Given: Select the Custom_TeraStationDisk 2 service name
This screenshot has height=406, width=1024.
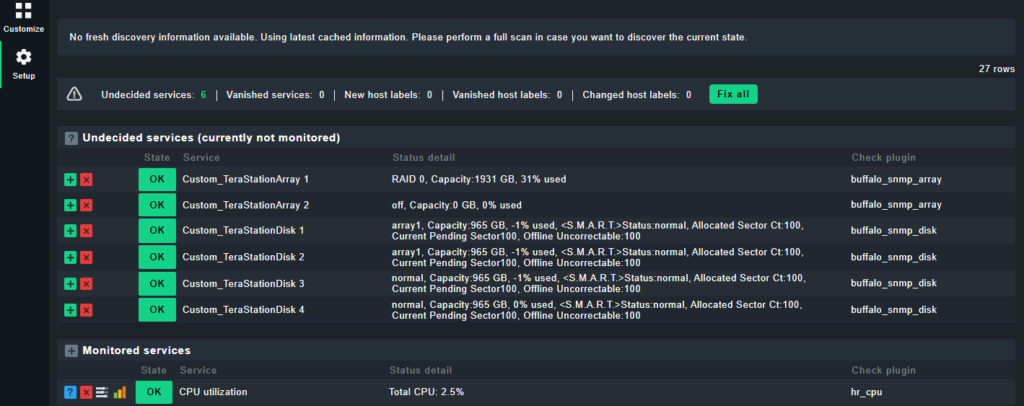Looking at the screenshot, I should pos(243,257).
